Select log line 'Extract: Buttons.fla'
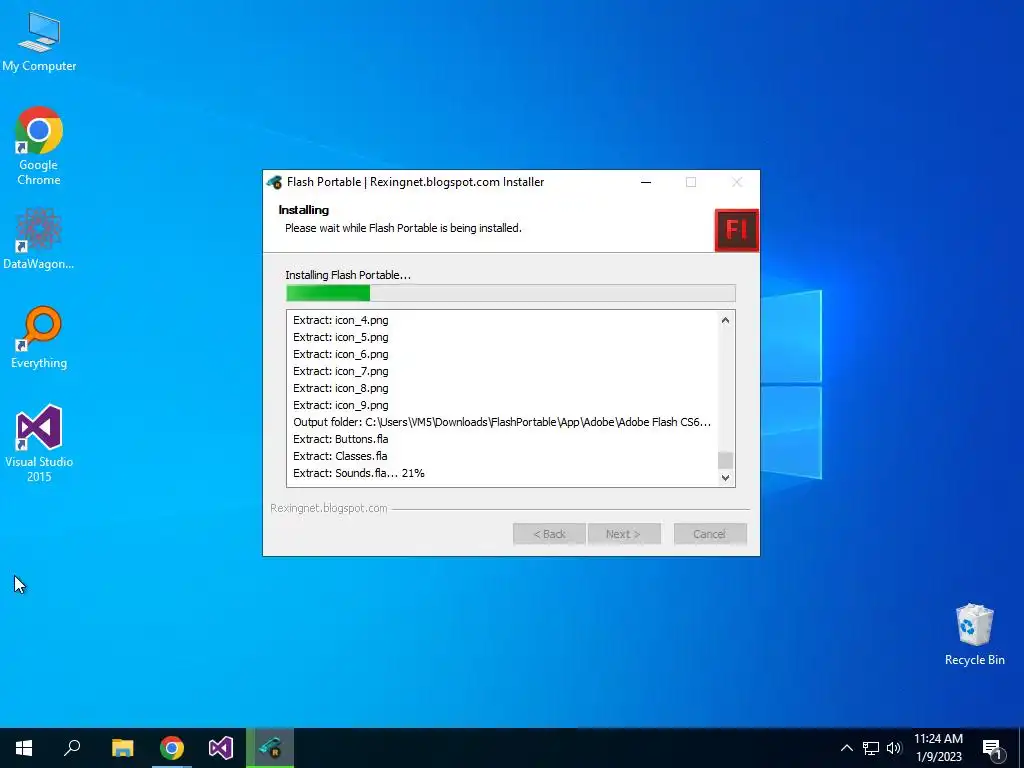1024x768 pixels. click(340, 439)
